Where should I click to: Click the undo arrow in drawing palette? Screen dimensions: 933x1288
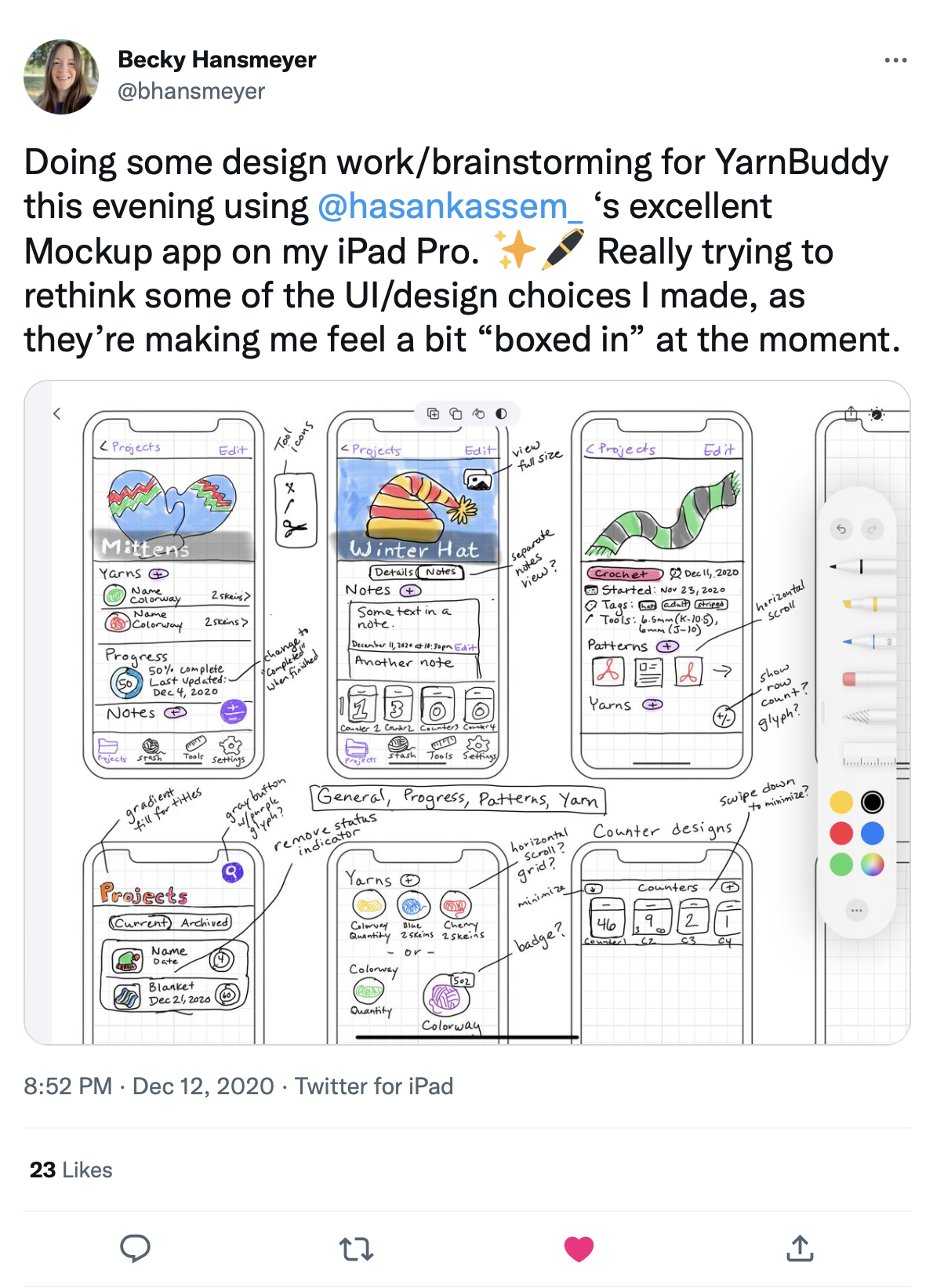pos(841,529)
